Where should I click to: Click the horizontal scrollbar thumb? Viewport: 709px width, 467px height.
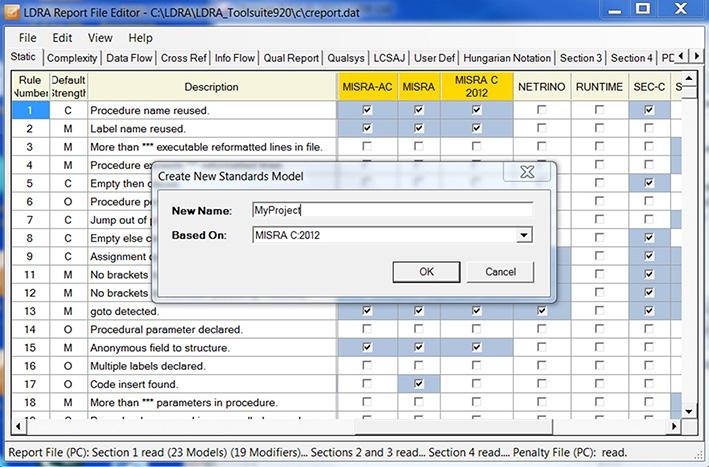click(454, 426)
